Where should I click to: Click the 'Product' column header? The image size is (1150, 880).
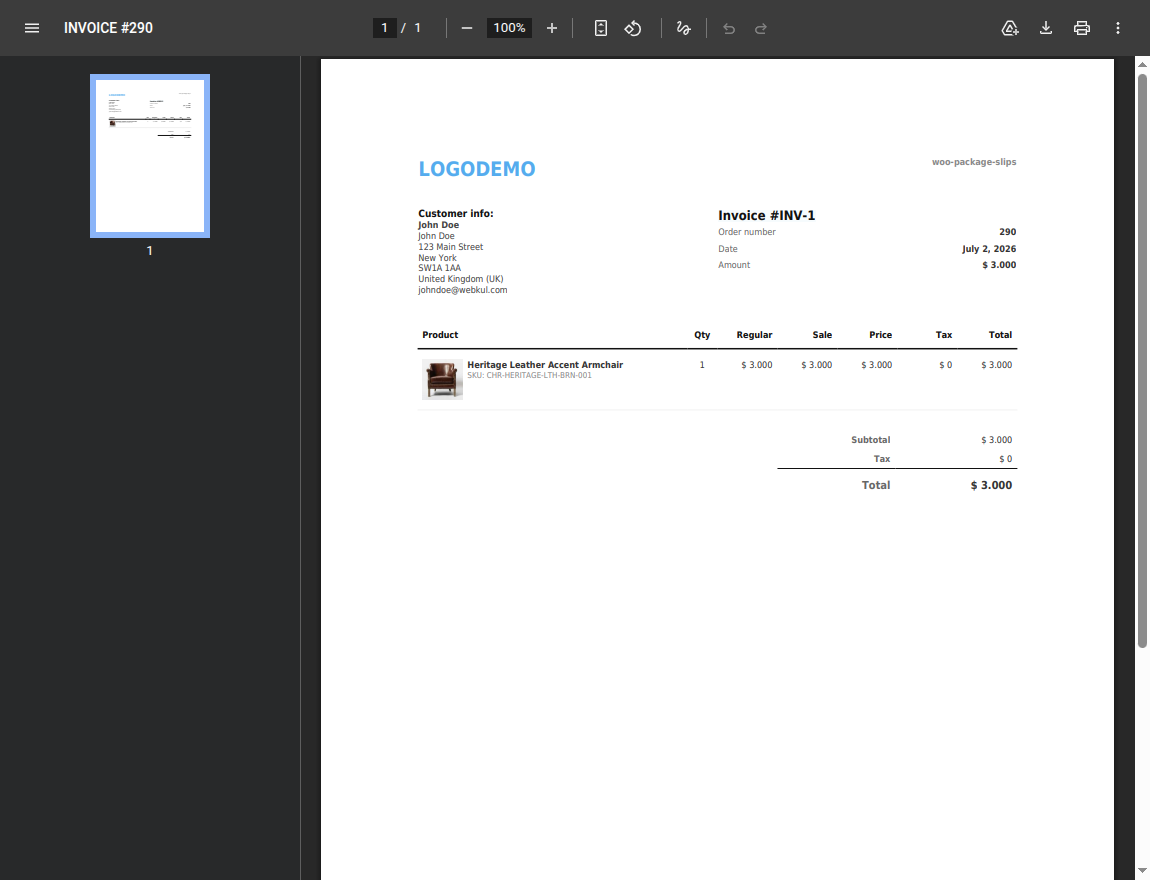[440, 334]
